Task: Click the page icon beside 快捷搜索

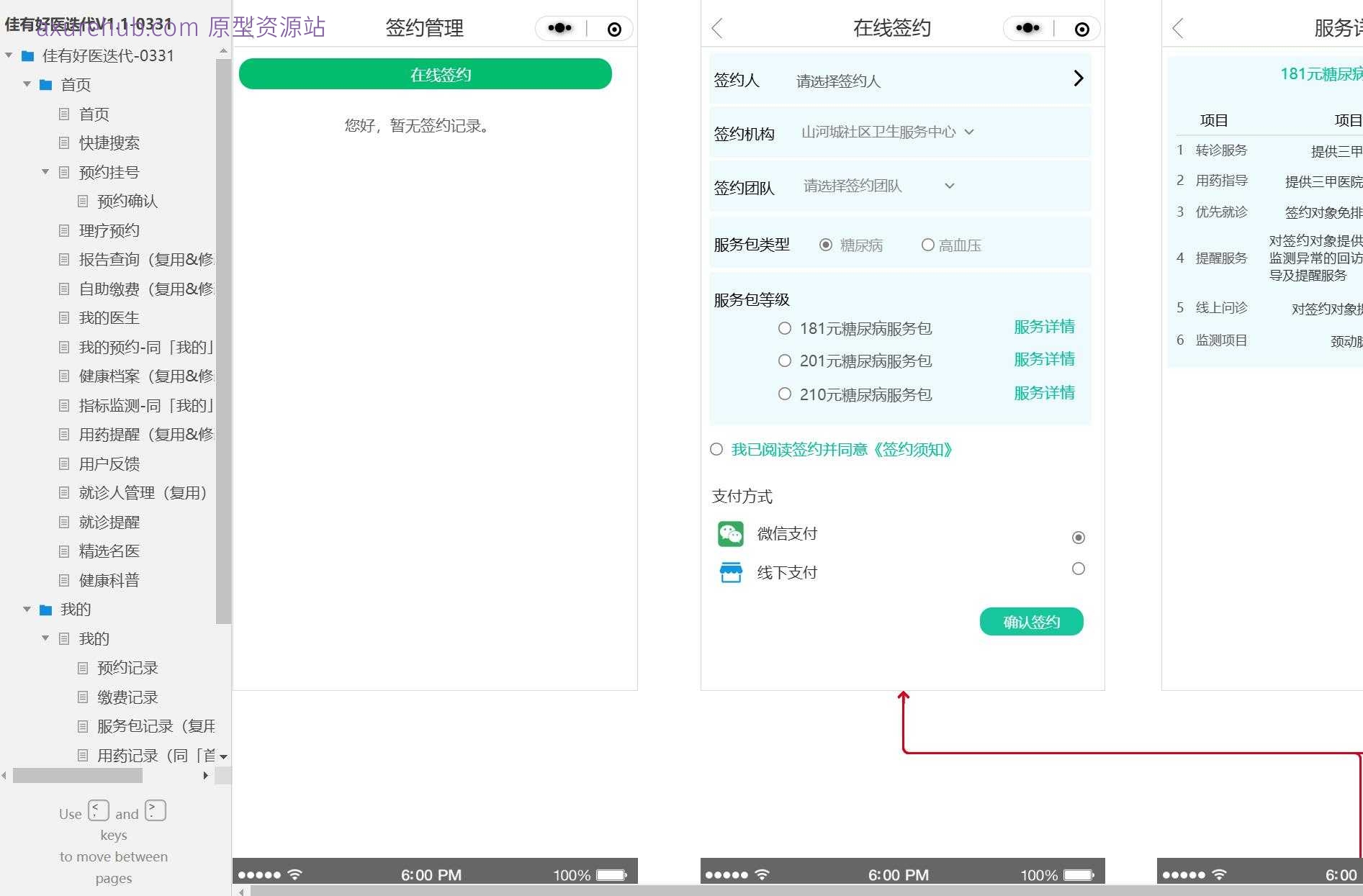Action: [x=63, y=142]
